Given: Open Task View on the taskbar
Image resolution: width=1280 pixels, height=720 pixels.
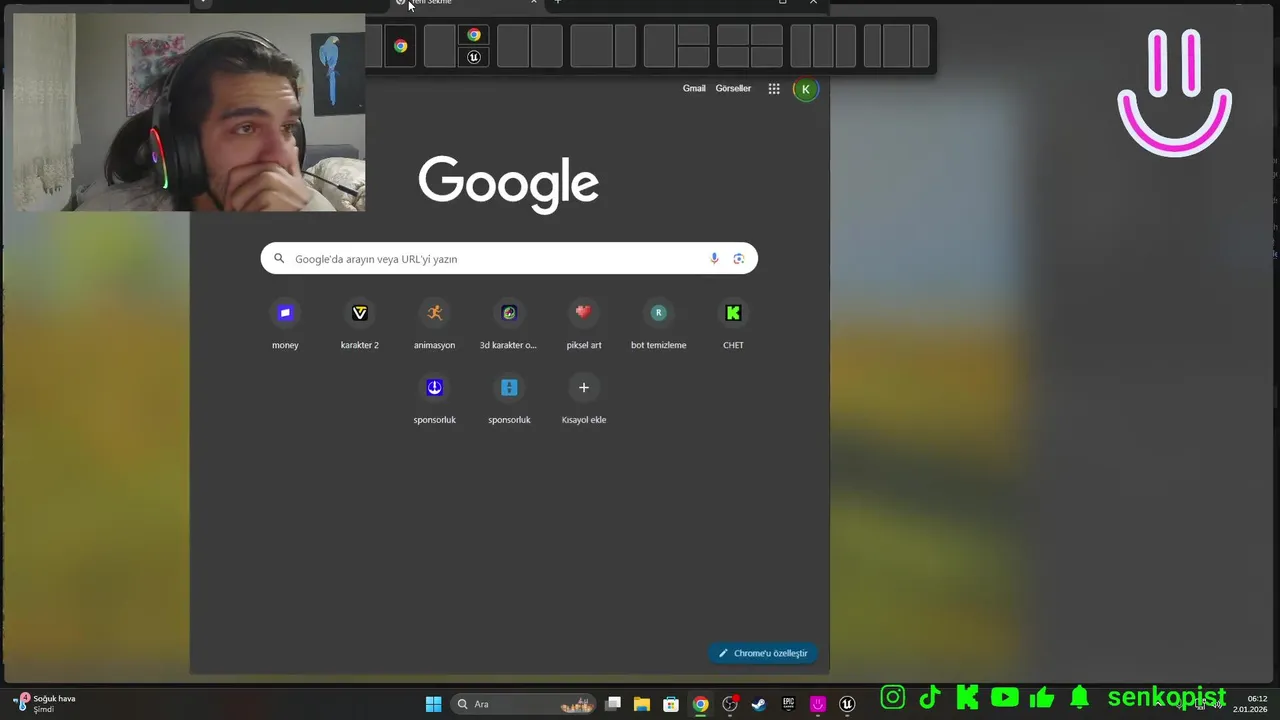Looking at the screenshot, I should [613, 704].
